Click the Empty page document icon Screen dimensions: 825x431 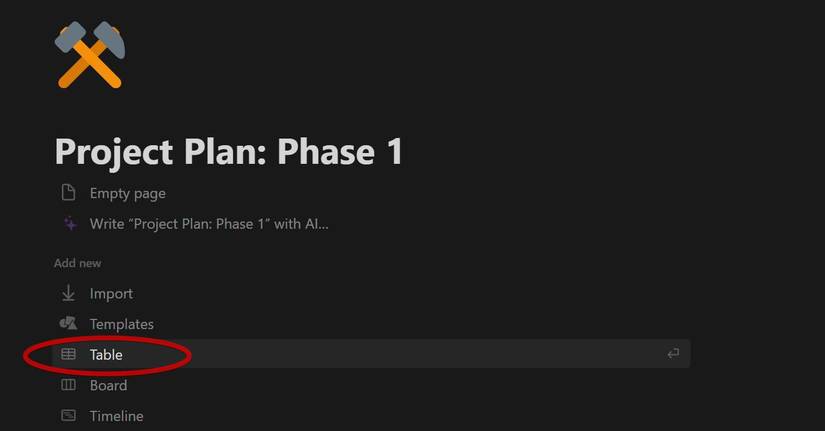(68, 193)
